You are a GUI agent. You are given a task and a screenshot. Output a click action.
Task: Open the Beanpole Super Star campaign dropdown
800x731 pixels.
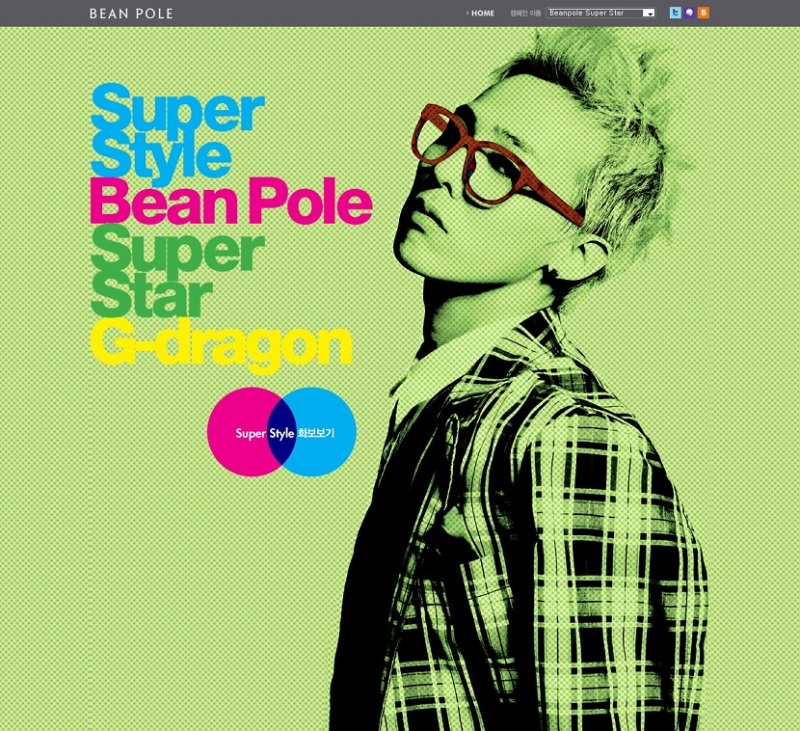(600, 13)
